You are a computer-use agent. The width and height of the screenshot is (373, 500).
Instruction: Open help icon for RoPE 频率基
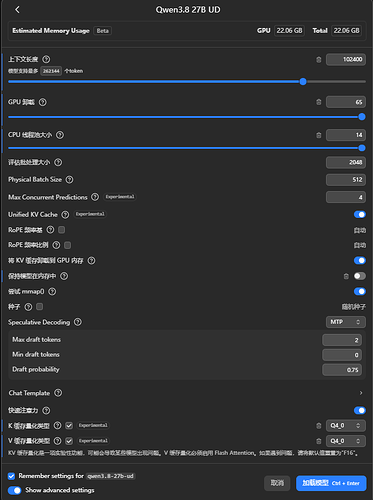click(50, 230)
